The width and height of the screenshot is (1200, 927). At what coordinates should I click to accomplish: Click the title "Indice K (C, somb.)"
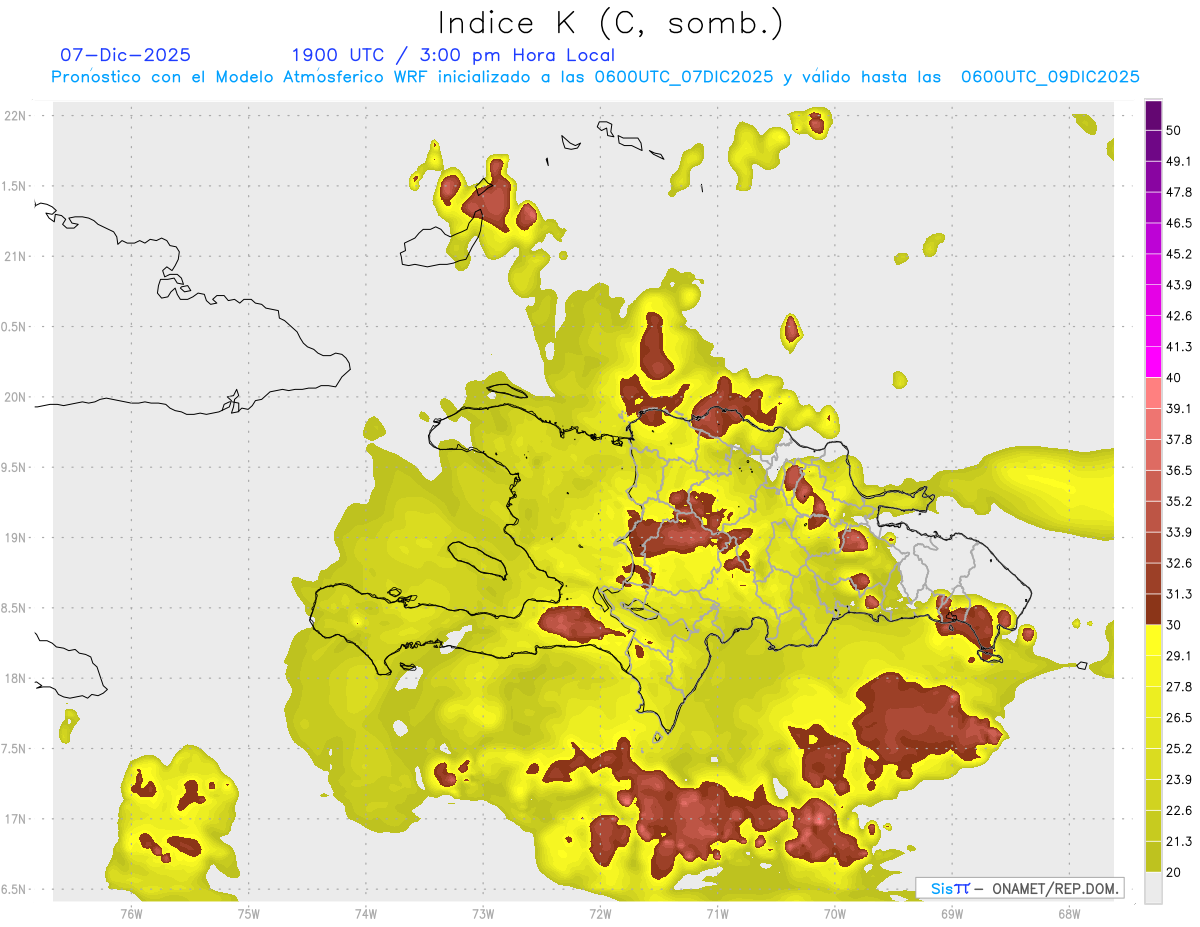pos(611,24)
